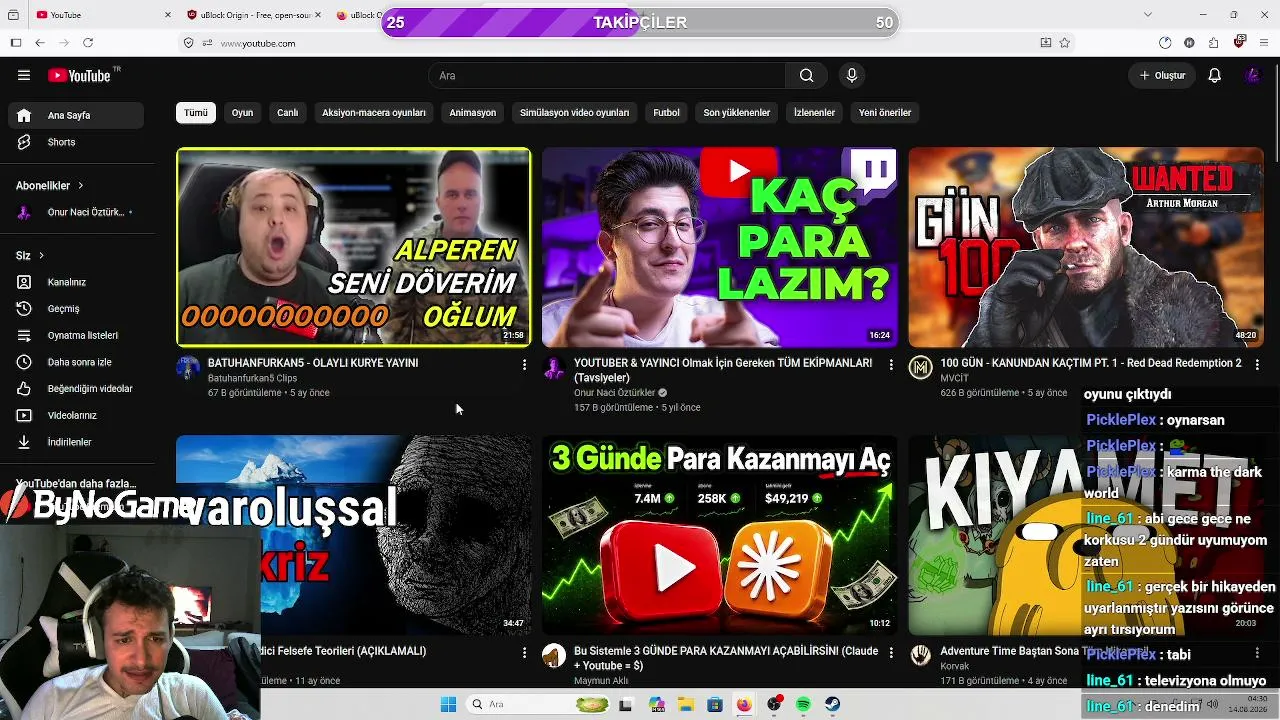Open Shorts in the sidebar
This screenshot has height=720, width=1280.
coord(76,142)
